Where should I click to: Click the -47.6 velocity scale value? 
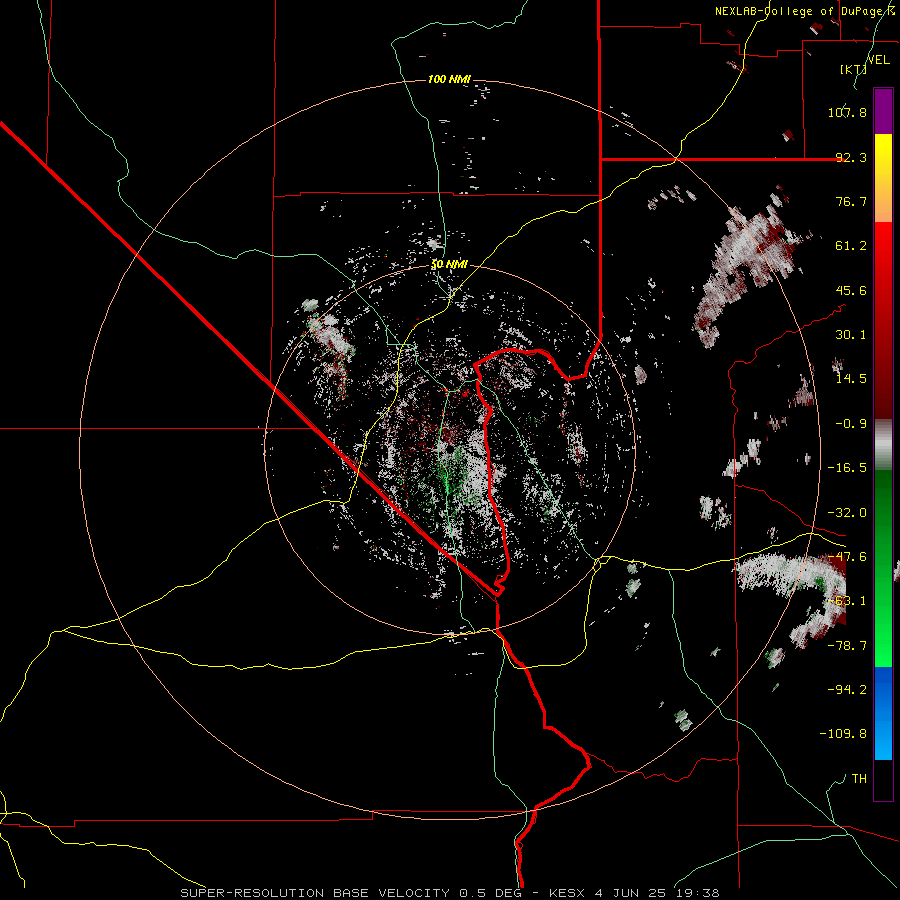847,557
